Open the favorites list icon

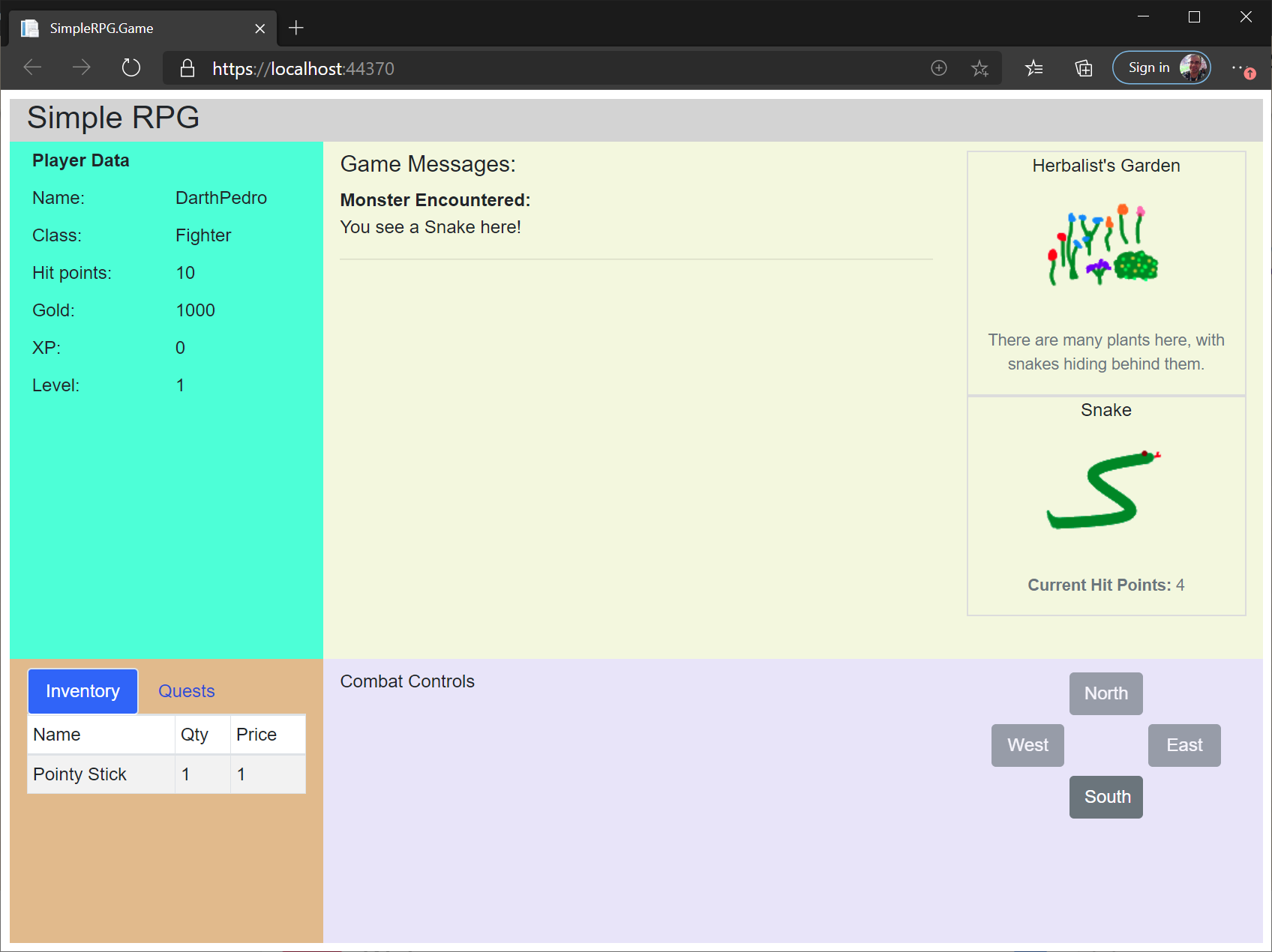(x=1033, y=69)
